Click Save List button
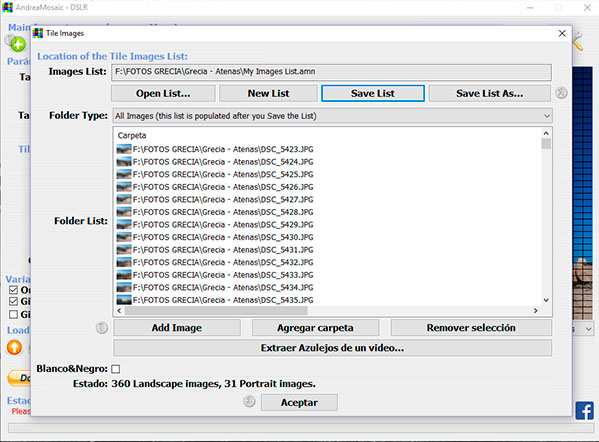 pyautogui.click(x=373, y=94)
